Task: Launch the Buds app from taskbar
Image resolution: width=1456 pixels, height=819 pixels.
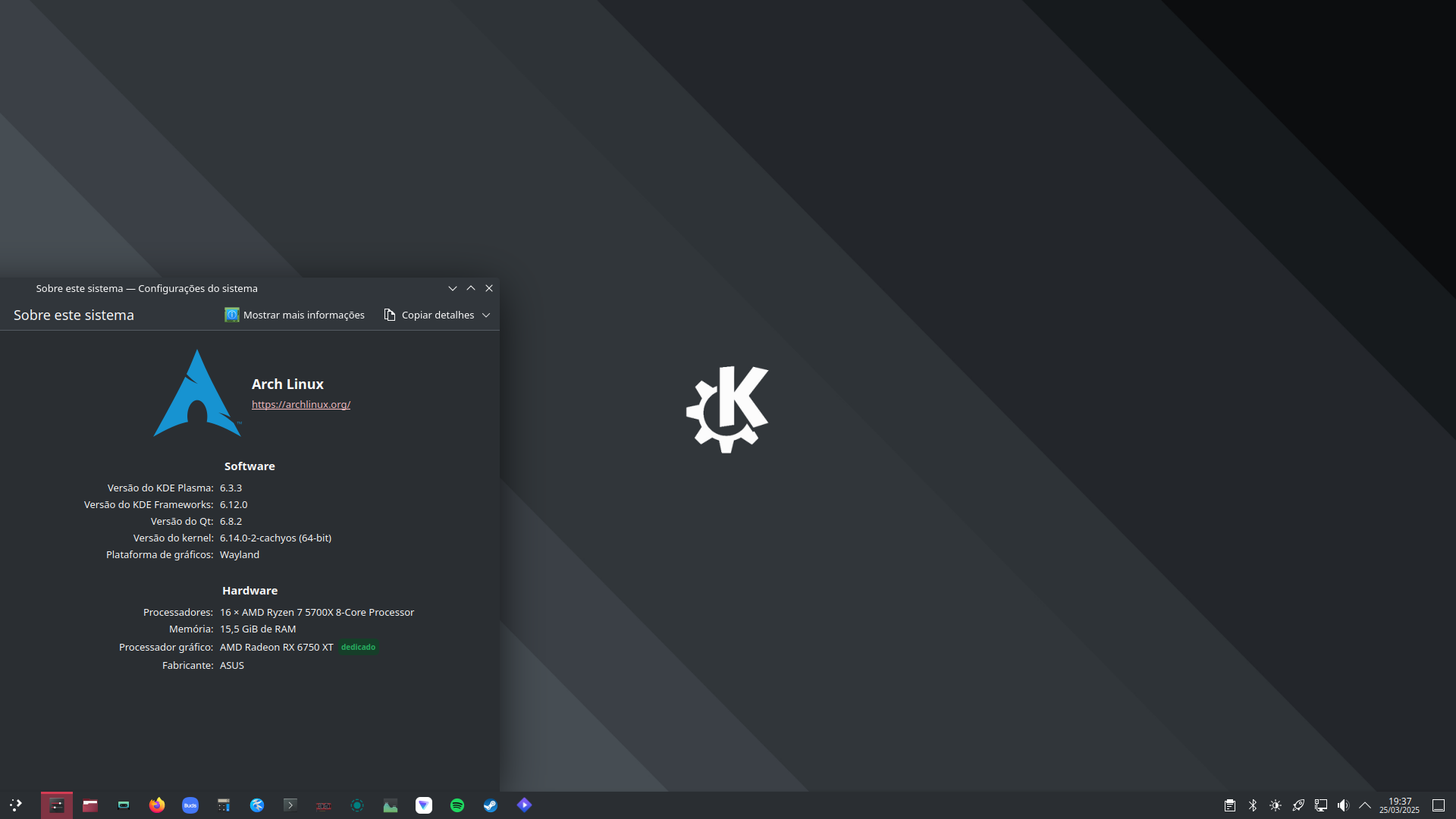Action: 190,805
